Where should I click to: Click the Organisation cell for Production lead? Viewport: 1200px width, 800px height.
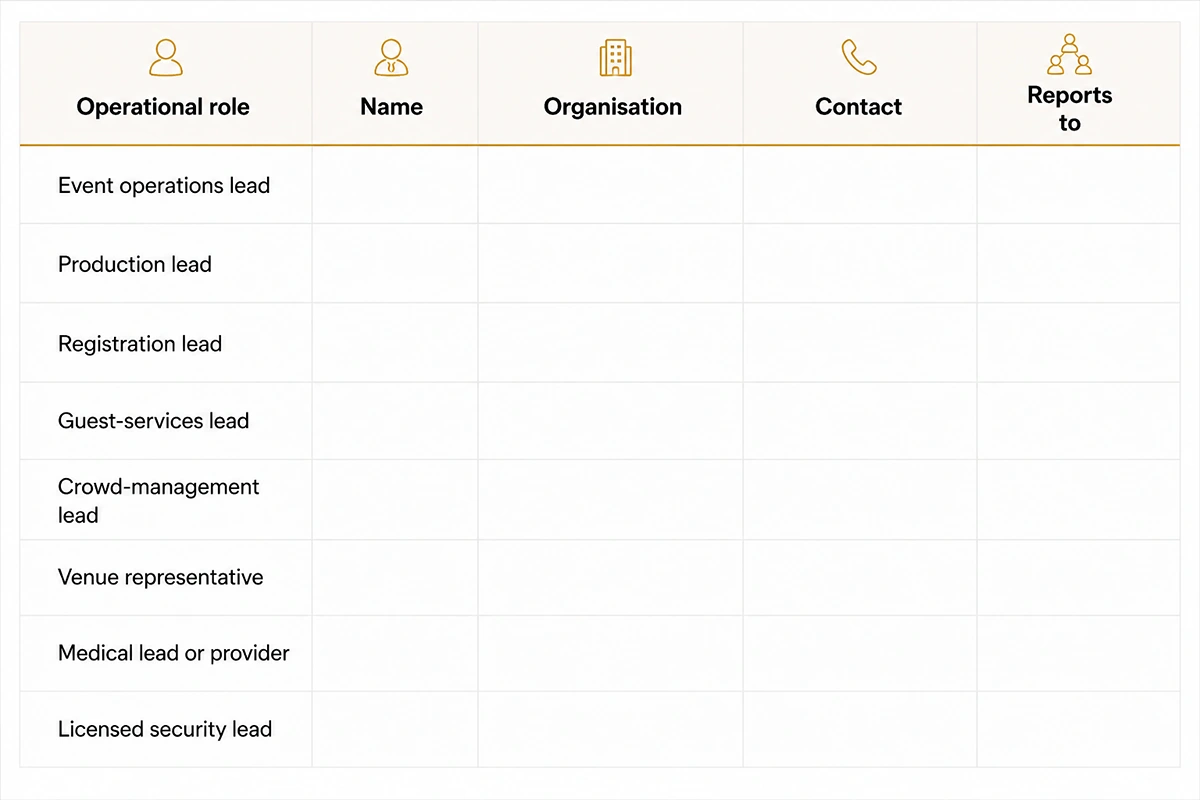pos(611,264)
